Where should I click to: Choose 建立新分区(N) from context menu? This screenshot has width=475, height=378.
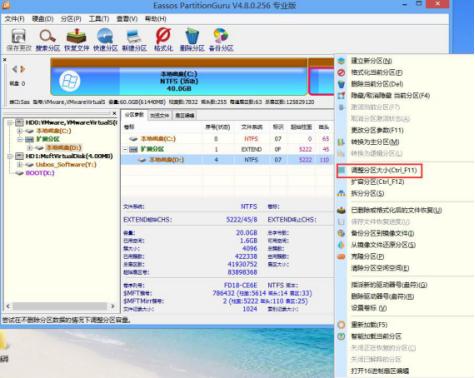(x=371, y=61)
